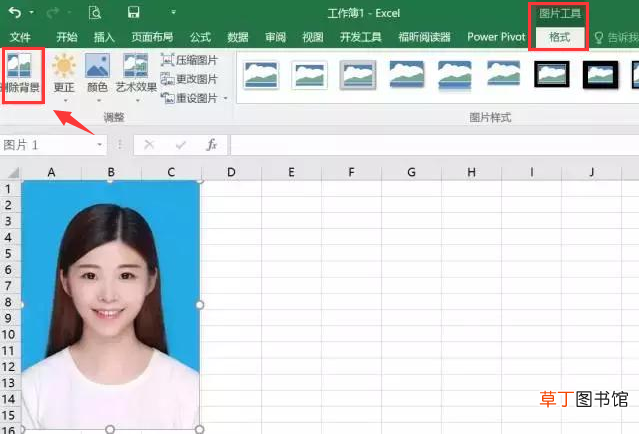Expand the Reset Picture (重设图片) dropdown arrow

(x=225, y=98)
